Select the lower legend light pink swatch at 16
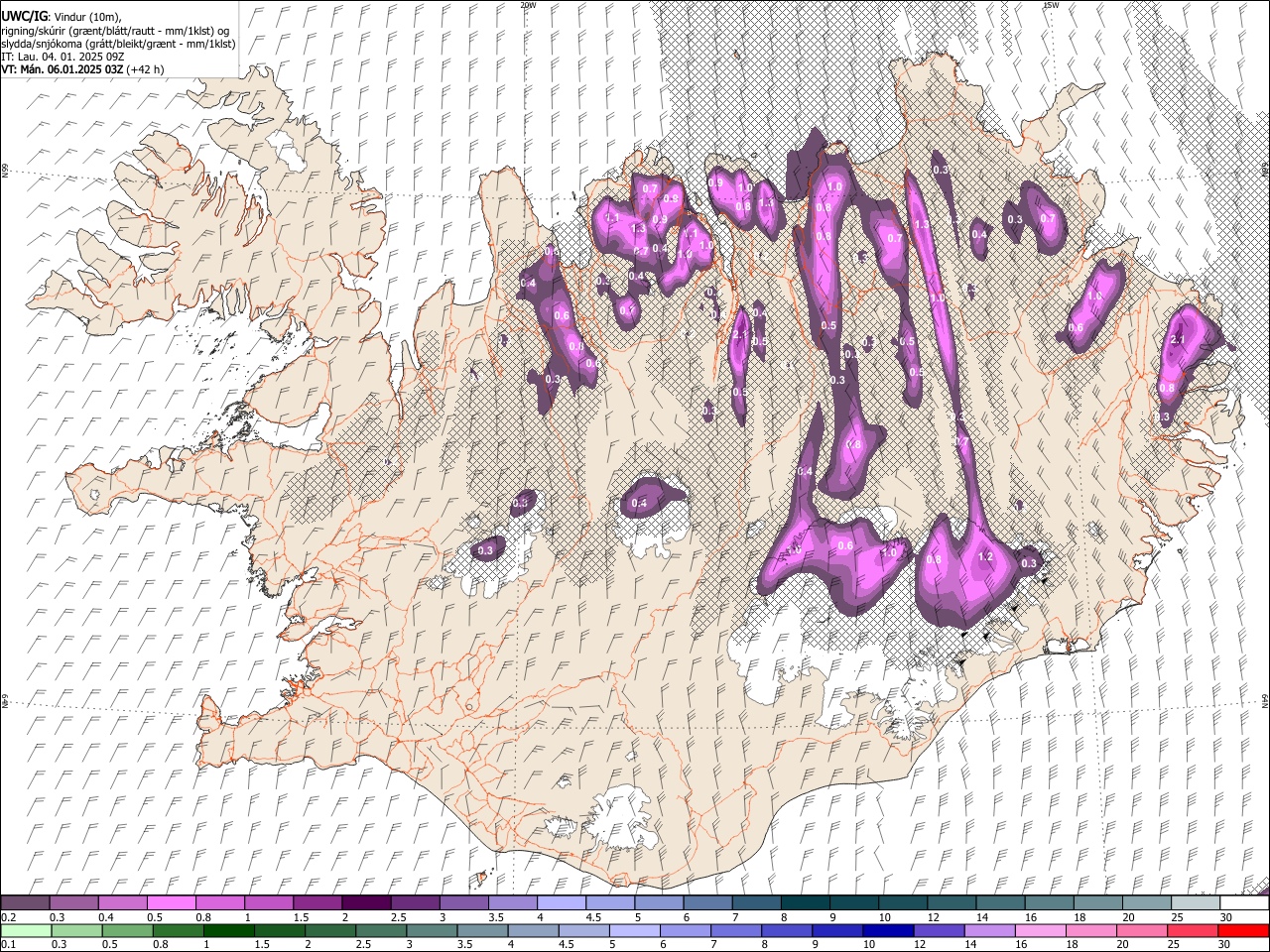This screenshot has height=952, width=1270. click(x=1041, y=931)
